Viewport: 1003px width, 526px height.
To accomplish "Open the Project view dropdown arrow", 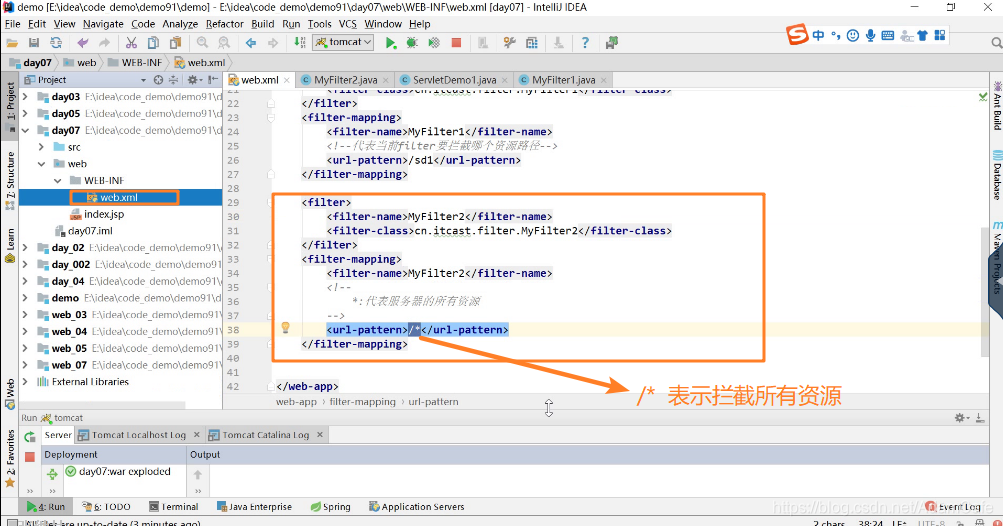I will [x=143, y=80].
